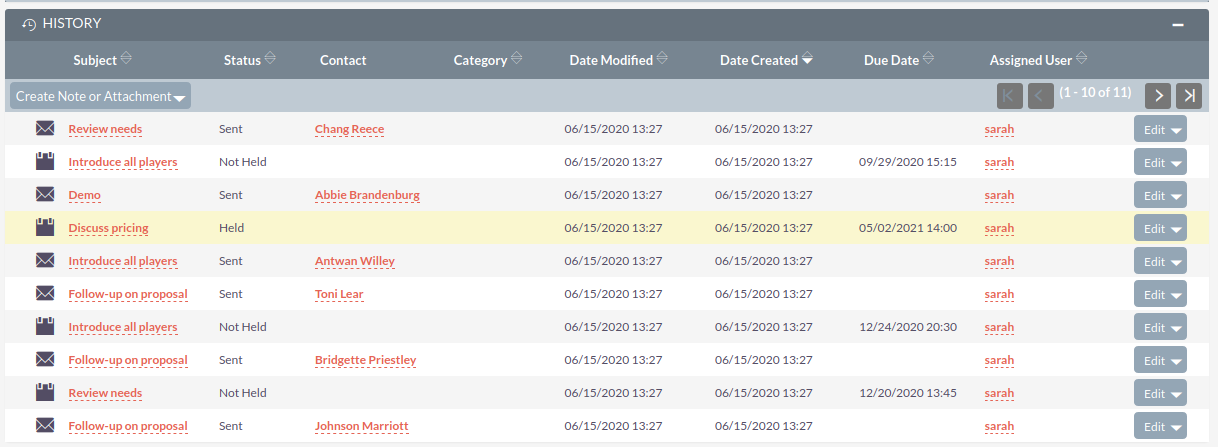Click the email icon in Antwan Willey's row
1218x447 pixels.
pos(45,260)
